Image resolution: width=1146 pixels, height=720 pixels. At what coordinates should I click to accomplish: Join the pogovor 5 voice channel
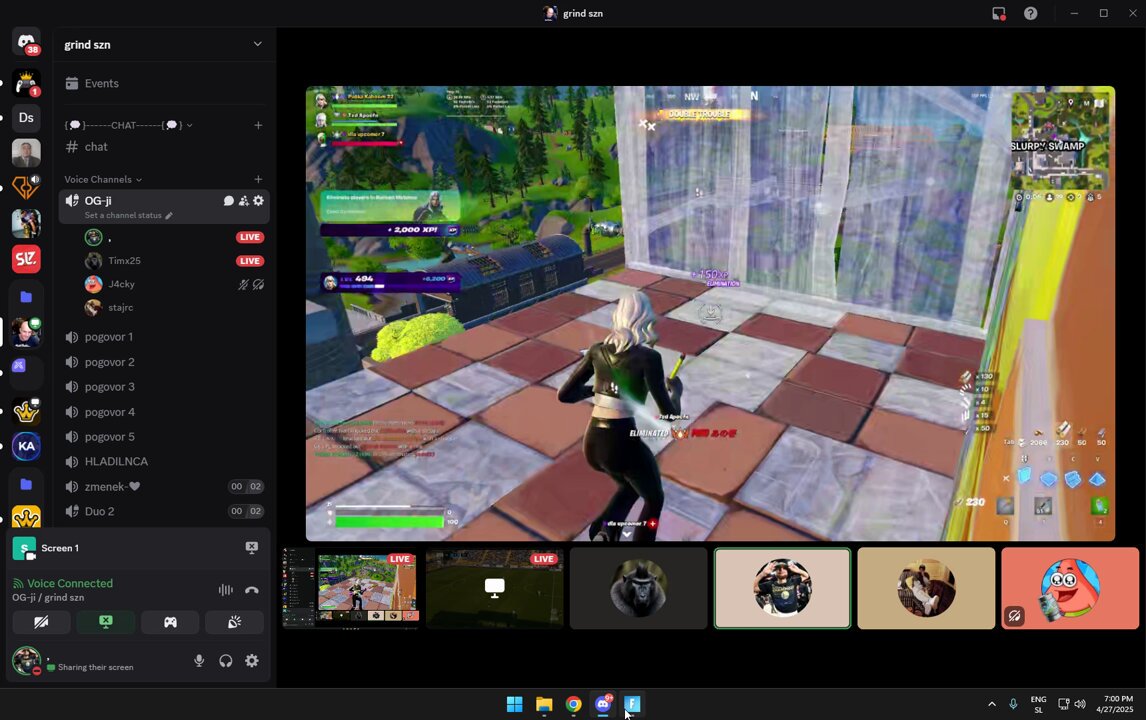tap(164, 436)
